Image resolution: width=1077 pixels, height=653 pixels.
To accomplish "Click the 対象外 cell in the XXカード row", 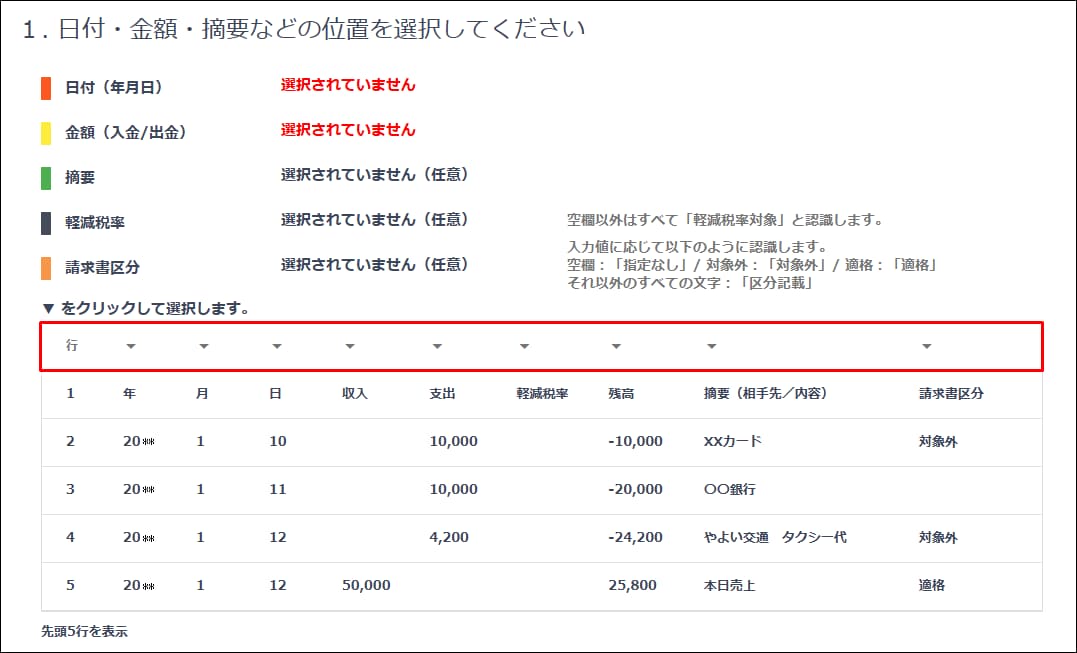I will 938,442.
